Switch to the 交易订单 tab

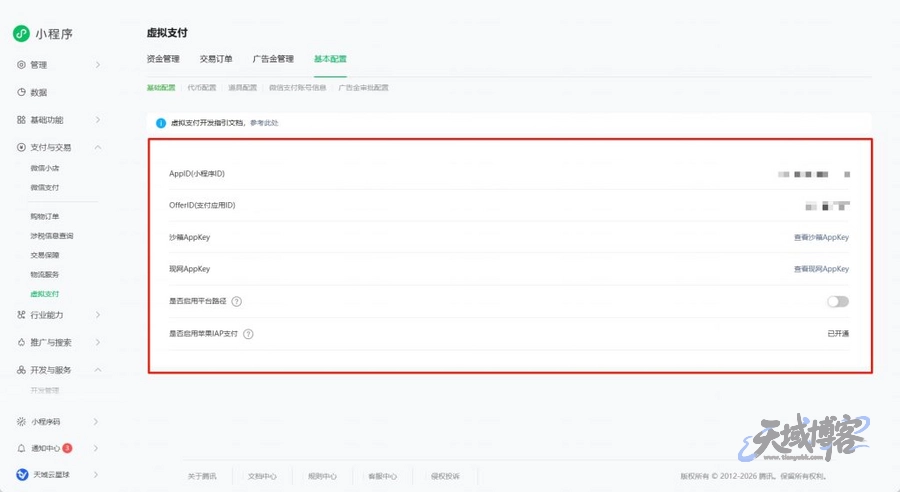click(x=216, y=59)
